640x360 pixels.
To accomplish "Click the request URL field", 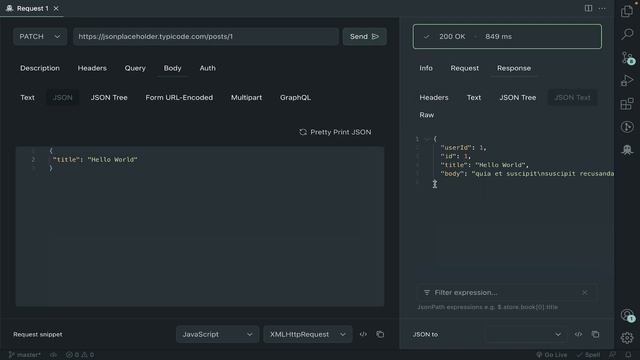I will 206,36.
